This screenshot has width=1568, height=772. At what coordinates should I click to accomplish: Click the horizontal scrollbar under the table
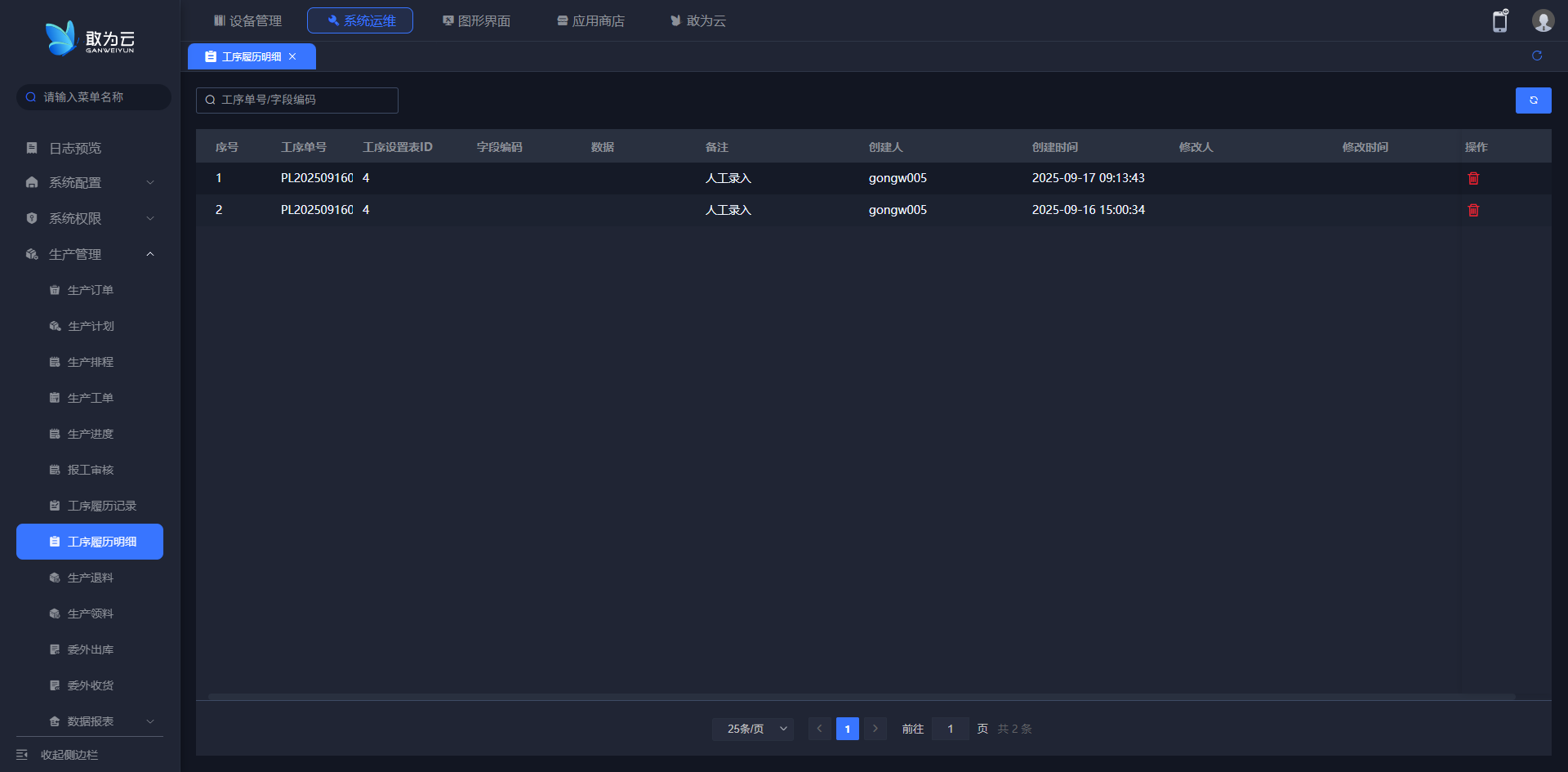(x=862, y=697)
